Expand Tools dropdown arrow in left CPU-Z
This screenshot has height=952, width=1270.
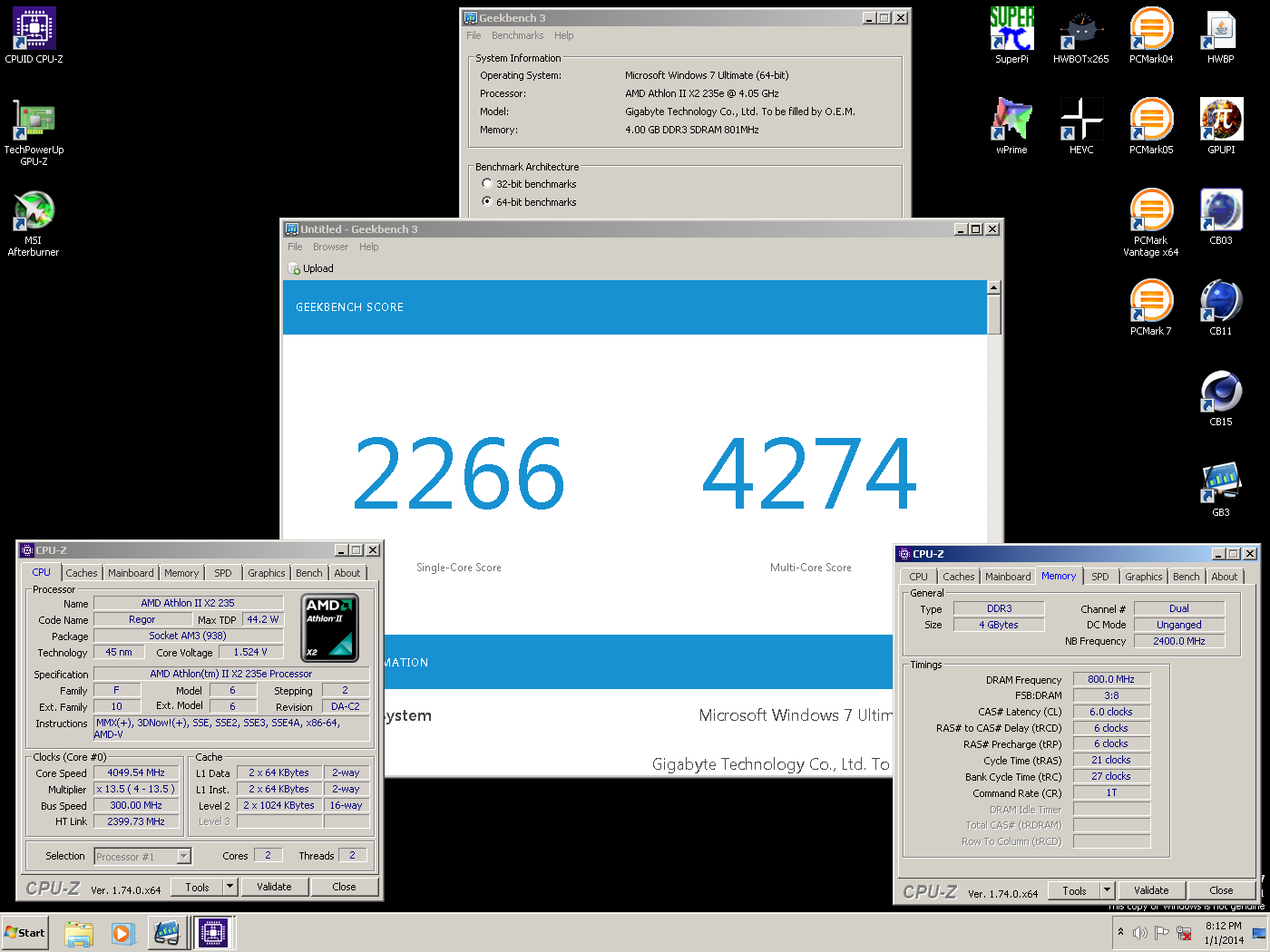tap(230, 887)
